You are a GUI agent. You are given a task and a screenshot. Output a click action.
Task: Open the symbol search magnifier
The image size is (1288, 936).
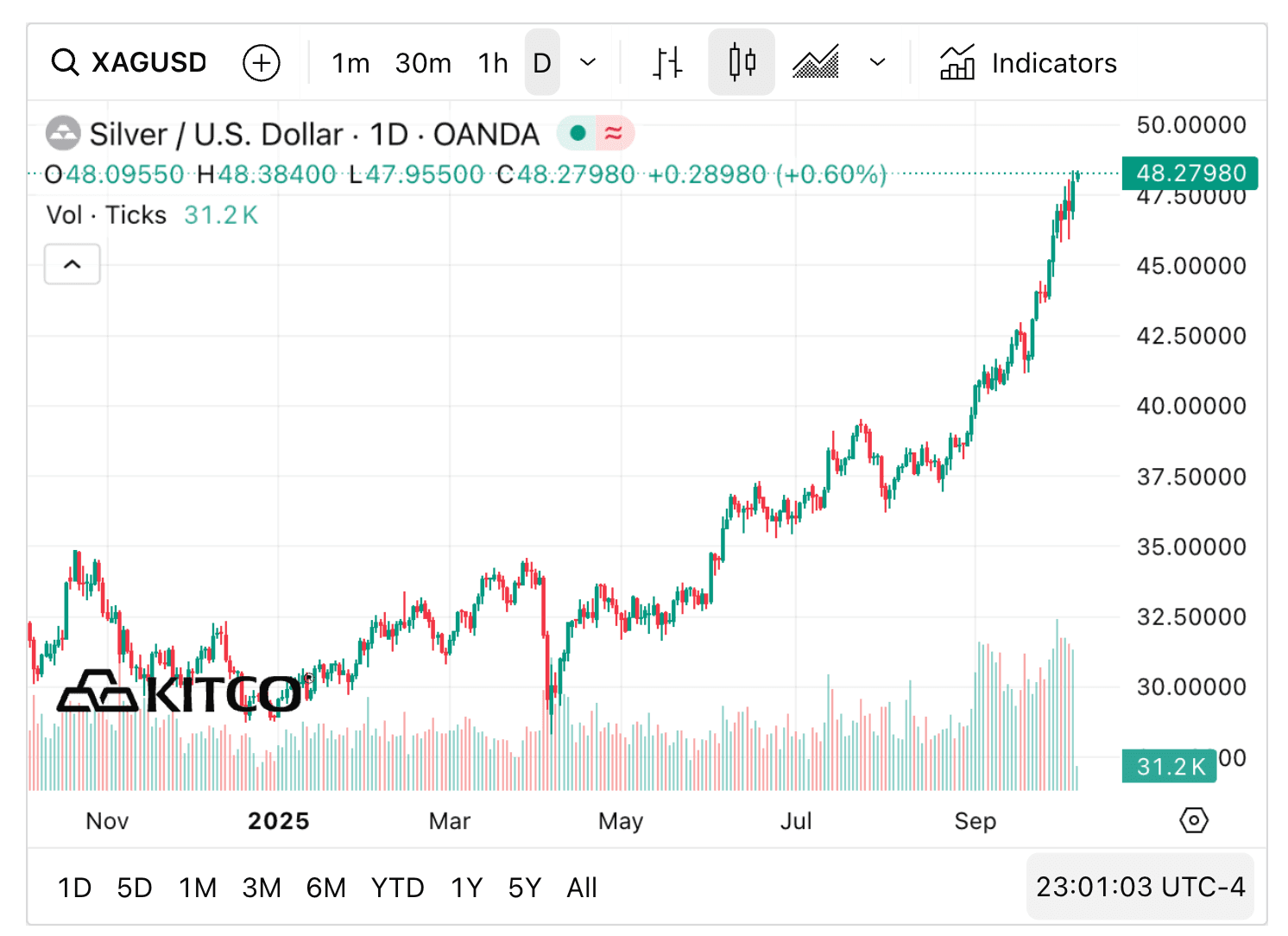coord(65,62)
